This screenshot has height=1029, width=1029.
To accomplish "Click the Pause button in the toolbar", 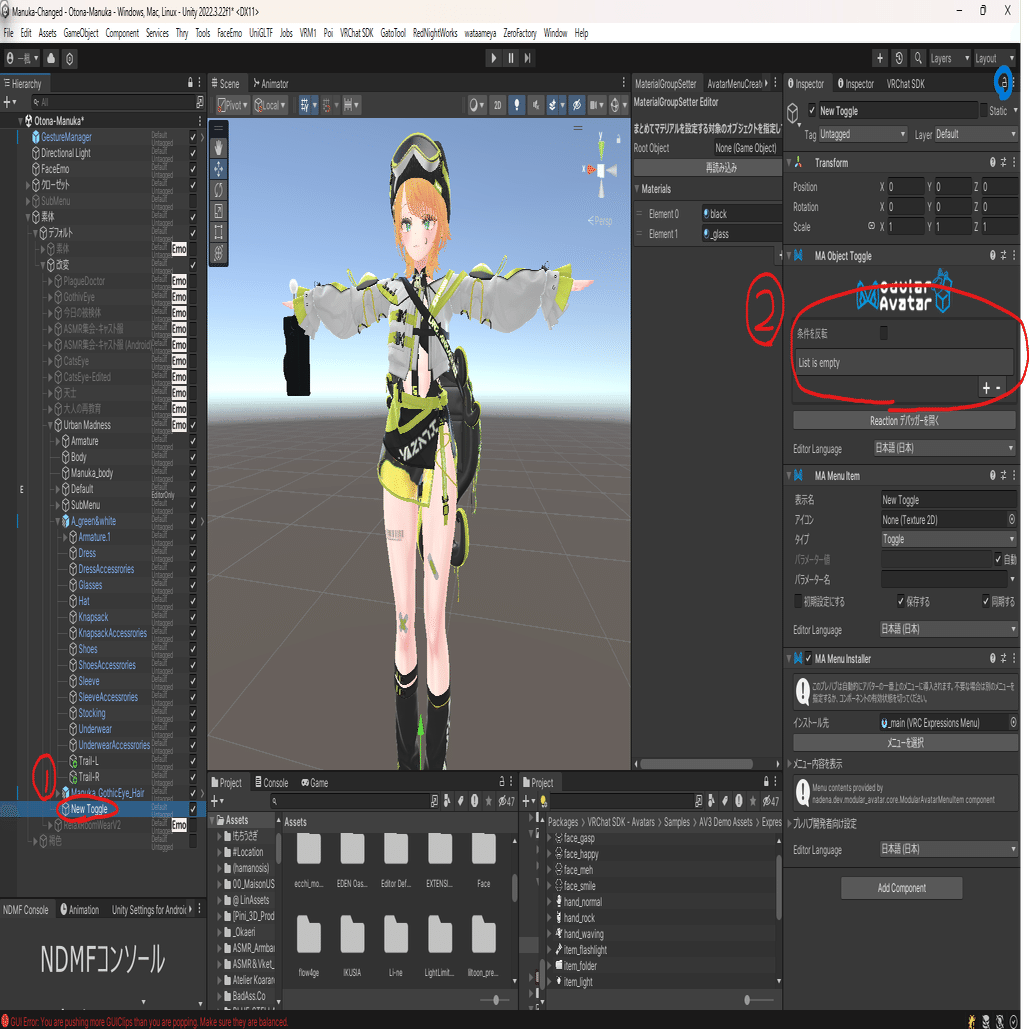I will point(511,58).
